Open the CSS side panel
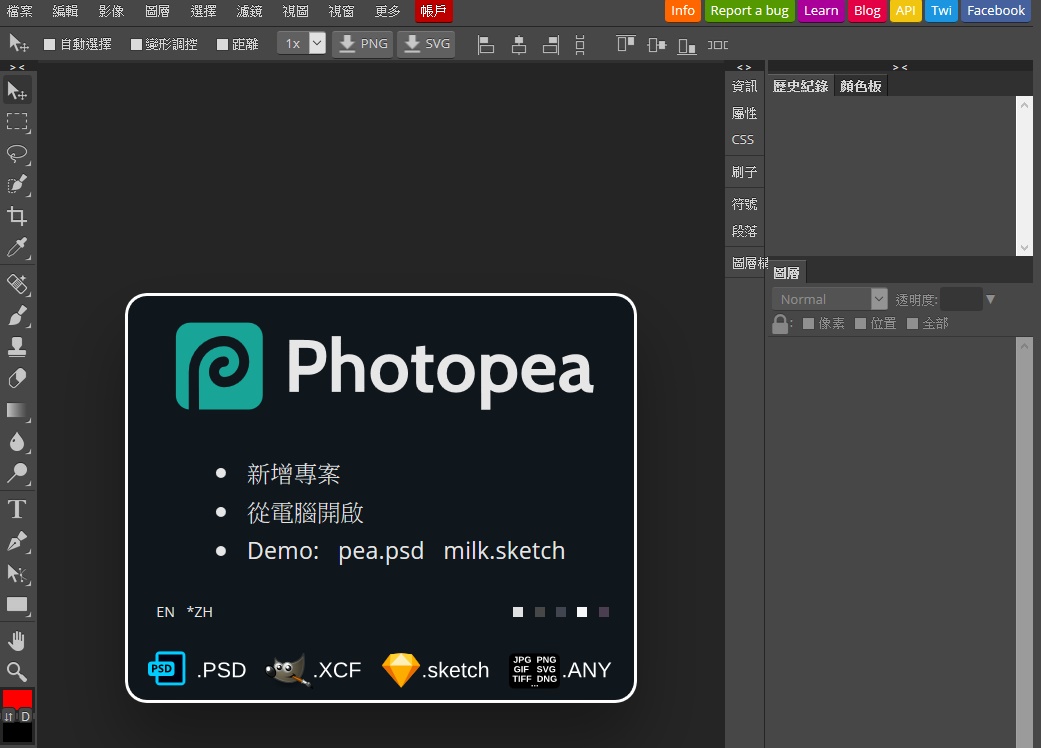Image resolution: width=1041 pixels, height=748 pixels. click(743, 140)
